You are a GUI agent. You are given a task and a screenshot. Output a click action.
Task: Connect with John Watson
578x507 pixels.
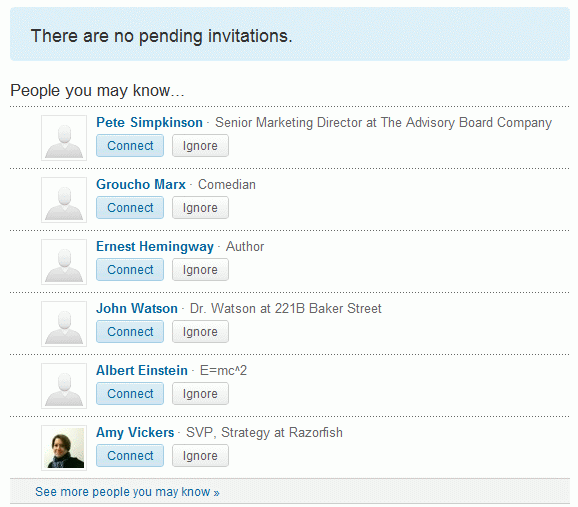pos(130,331)
